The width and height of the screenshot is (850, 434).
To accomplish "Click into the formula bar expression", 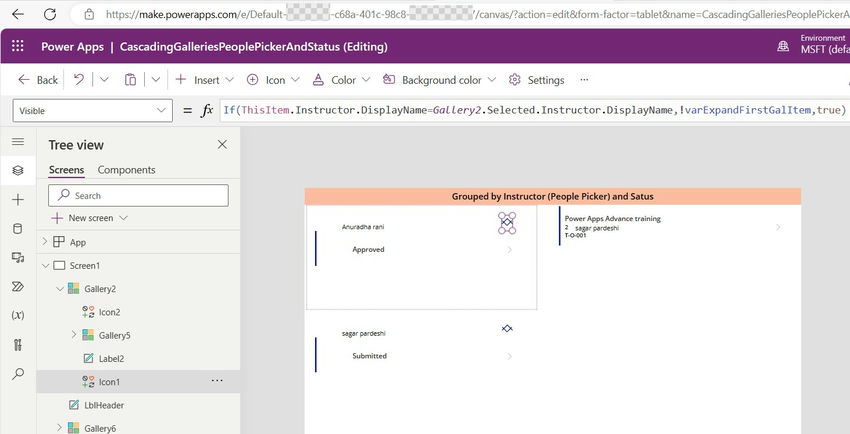I will [x=534, y=111].
